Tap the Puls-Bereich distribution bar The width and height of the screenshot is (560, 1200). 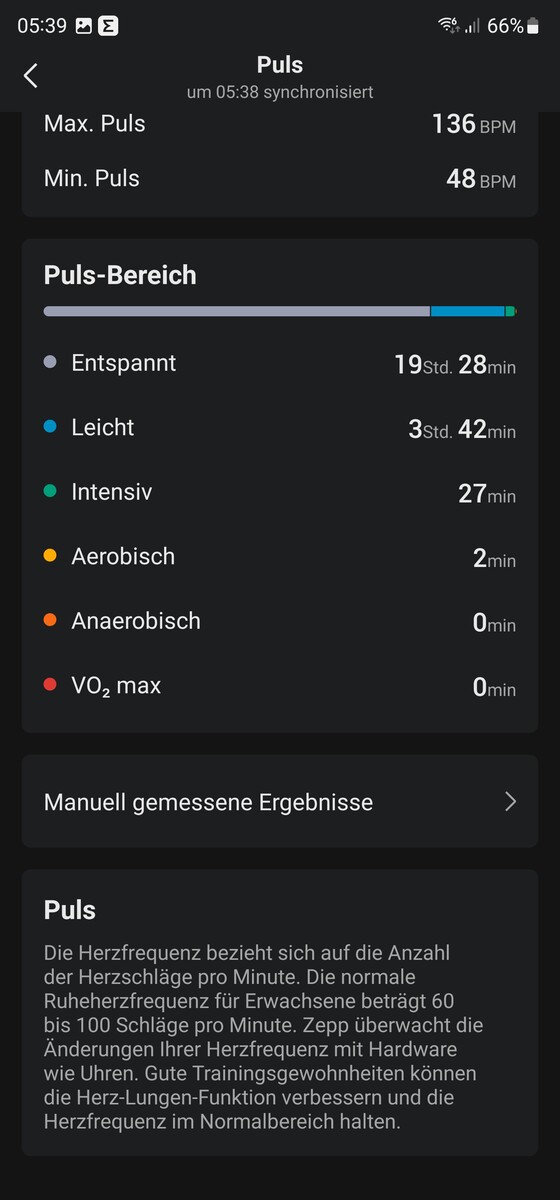point(280,312)
